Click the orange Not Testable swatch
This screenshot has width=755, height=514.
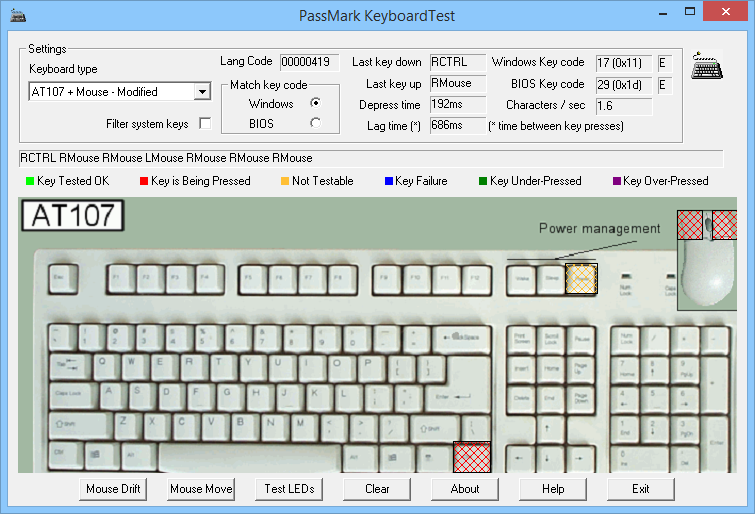[285, 181]
